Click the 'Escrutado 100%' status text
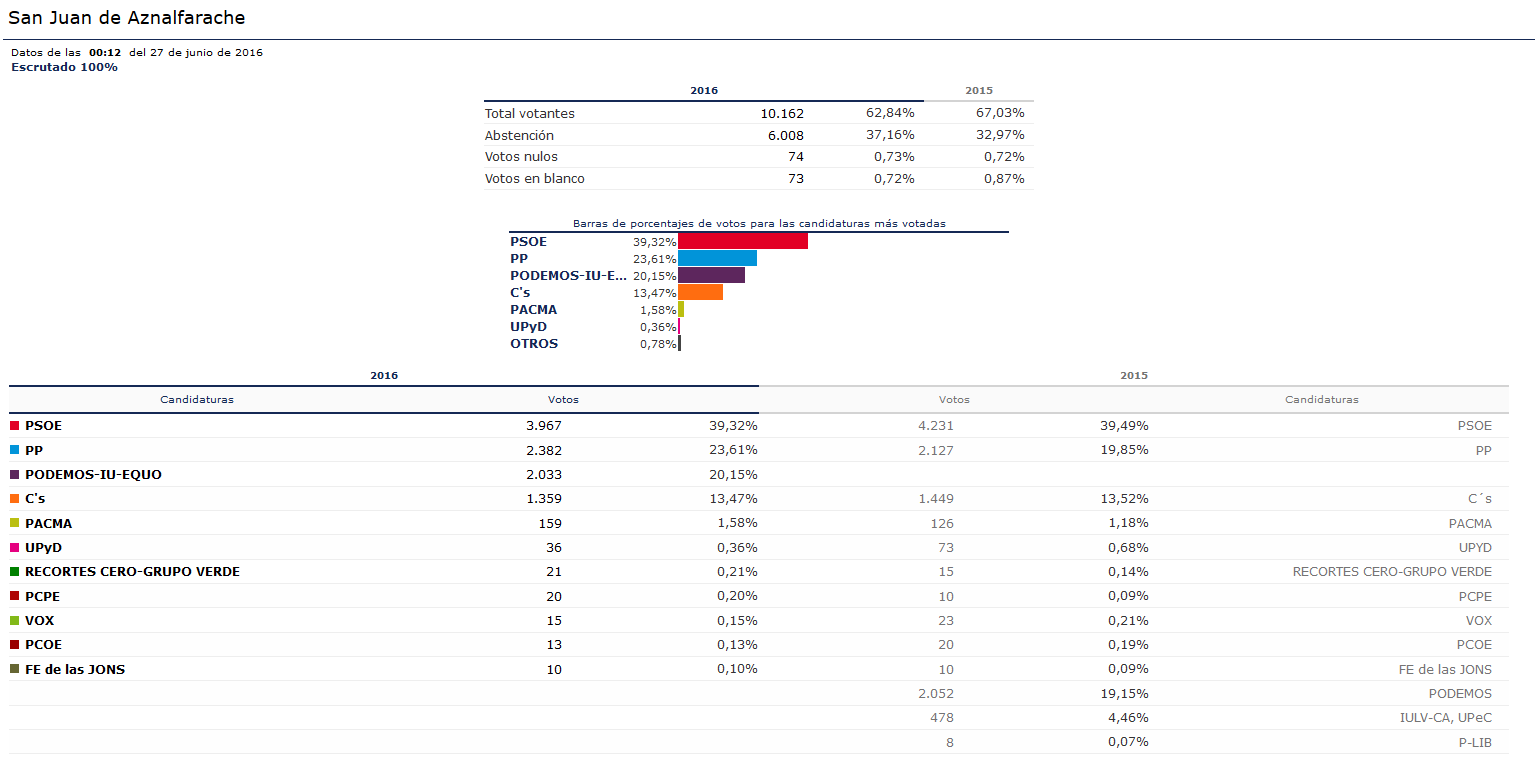The image size is (1535, 781). pos(64,67)
